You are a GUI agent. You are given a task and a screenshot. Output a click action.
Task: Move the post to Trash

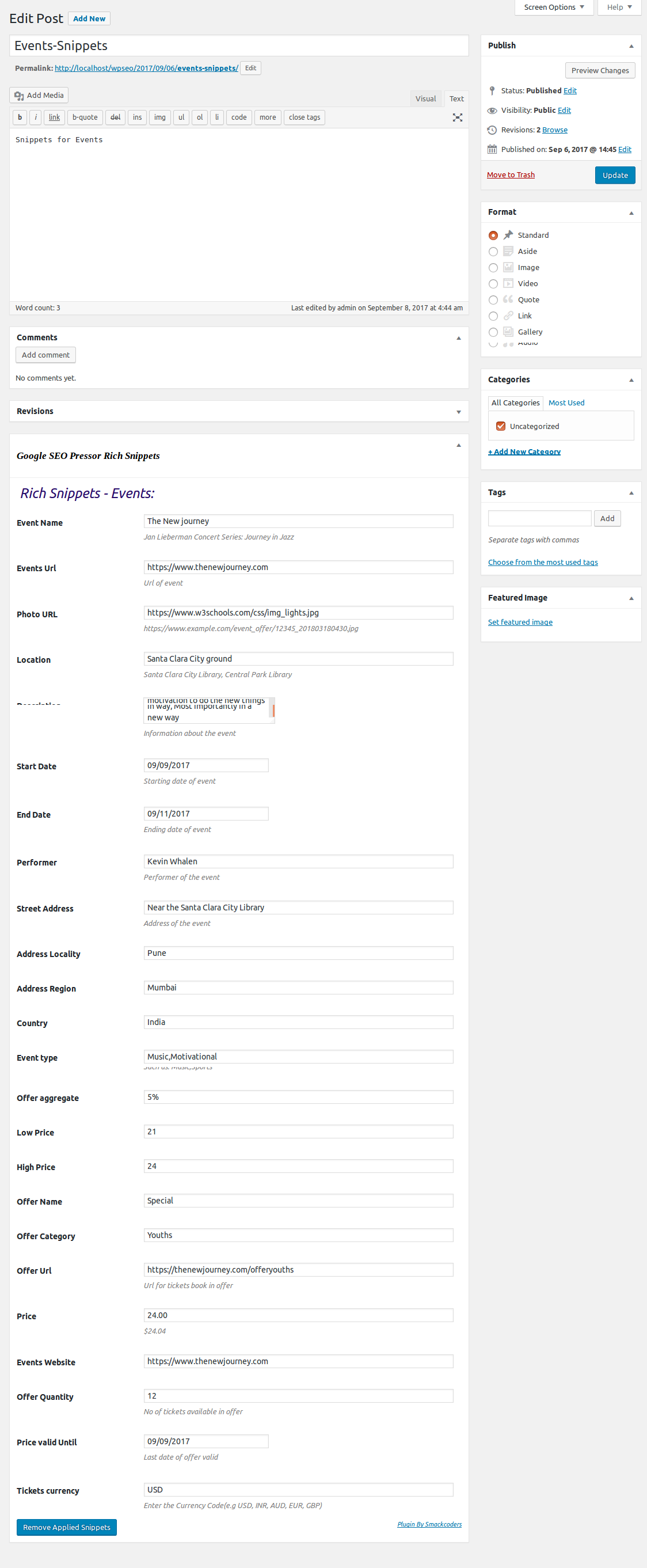[511, 174]
